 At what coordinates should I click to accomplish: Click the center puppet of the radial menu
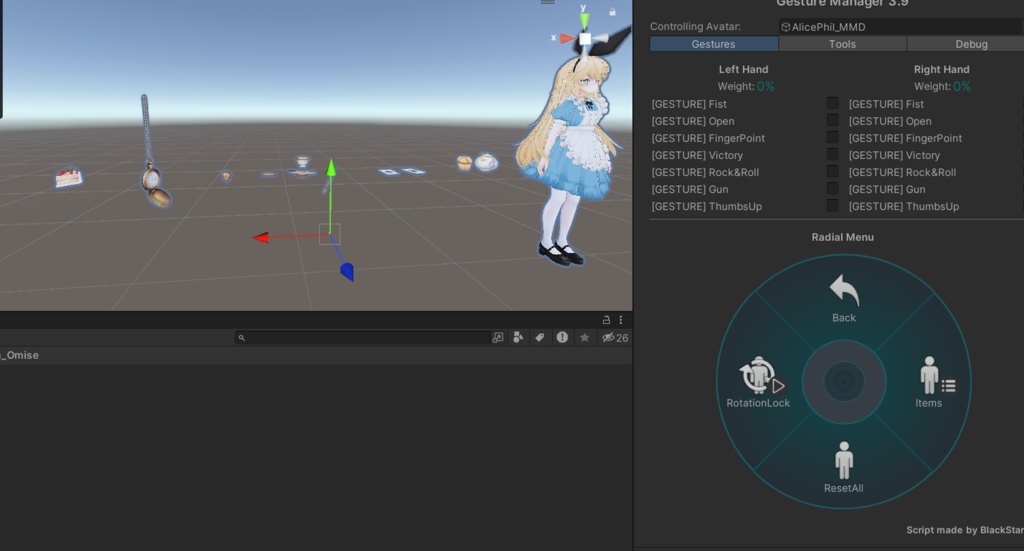point(844,382)
